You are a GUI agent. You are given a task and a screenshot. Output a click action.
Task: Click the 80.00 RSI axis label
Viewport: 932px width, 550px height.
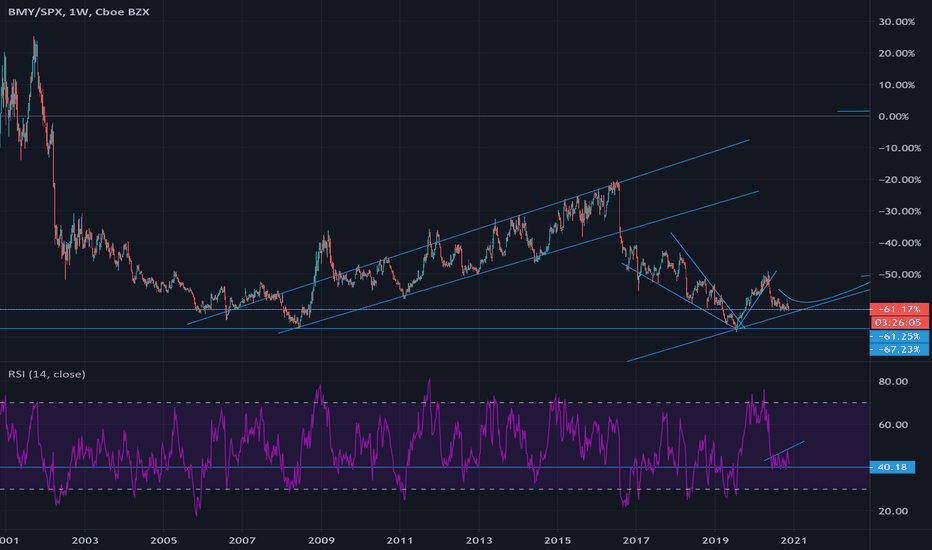[893, 381]
